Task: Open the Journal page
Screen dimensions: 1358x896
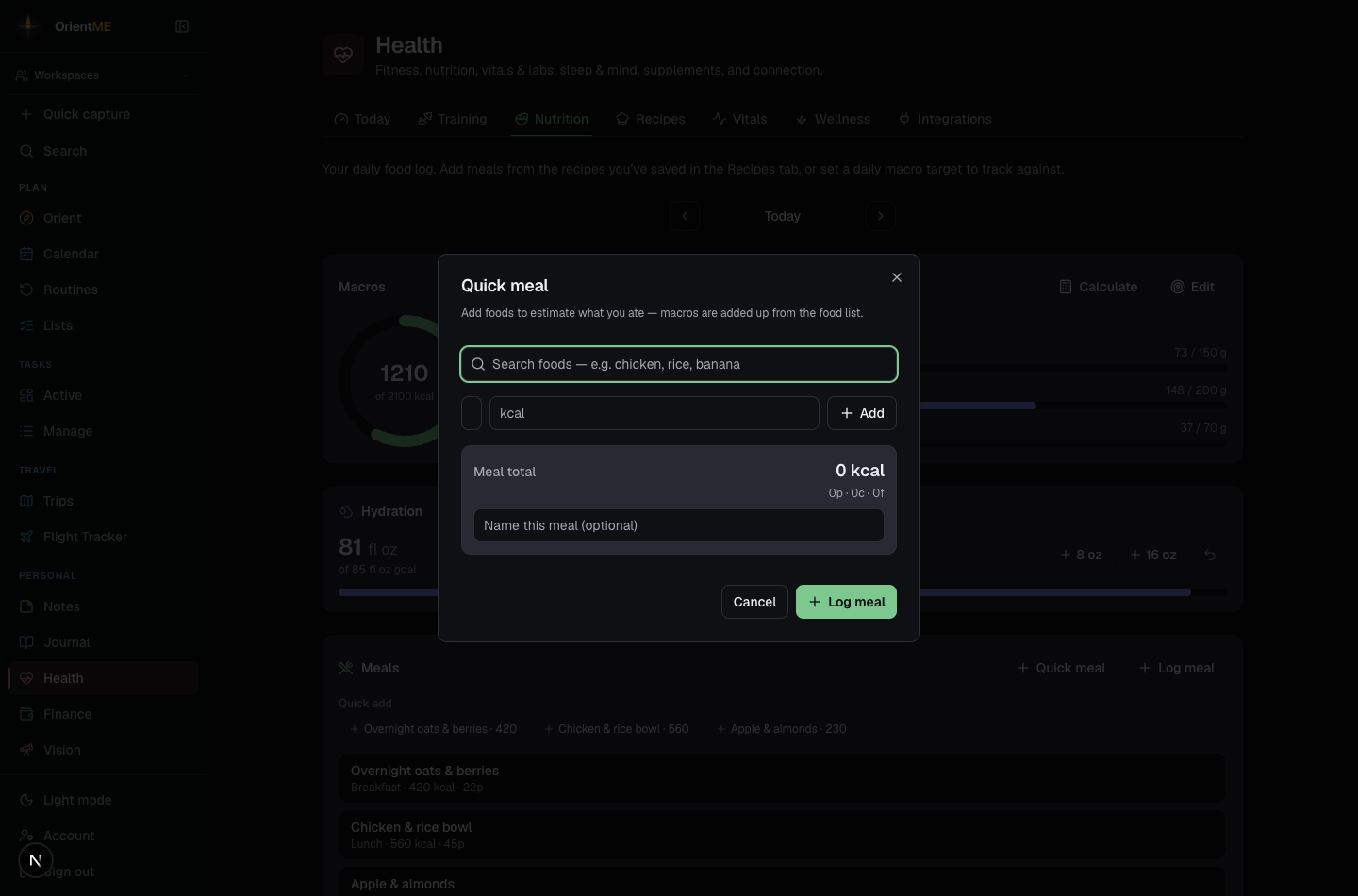Action: coord(103,642)
